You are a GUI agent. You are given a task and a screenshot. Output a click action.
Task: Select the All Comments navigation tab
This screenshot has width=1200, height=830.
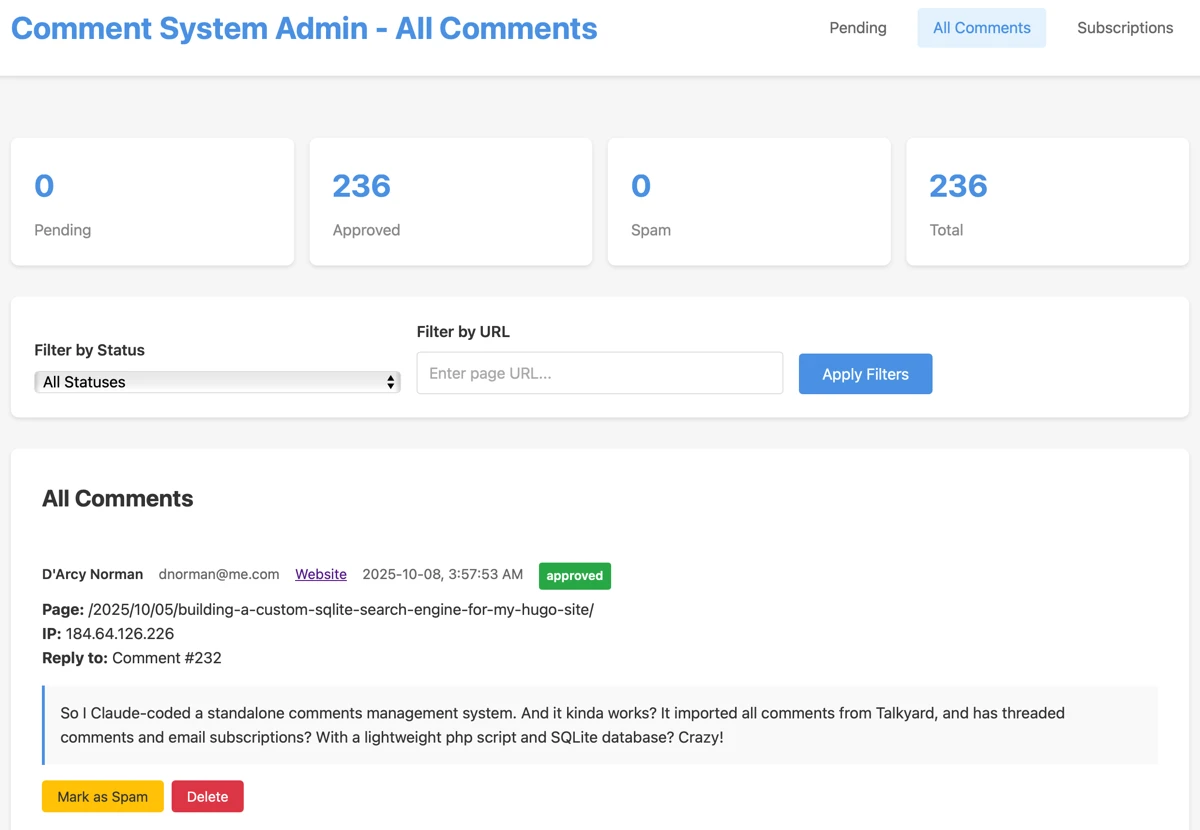981,28
